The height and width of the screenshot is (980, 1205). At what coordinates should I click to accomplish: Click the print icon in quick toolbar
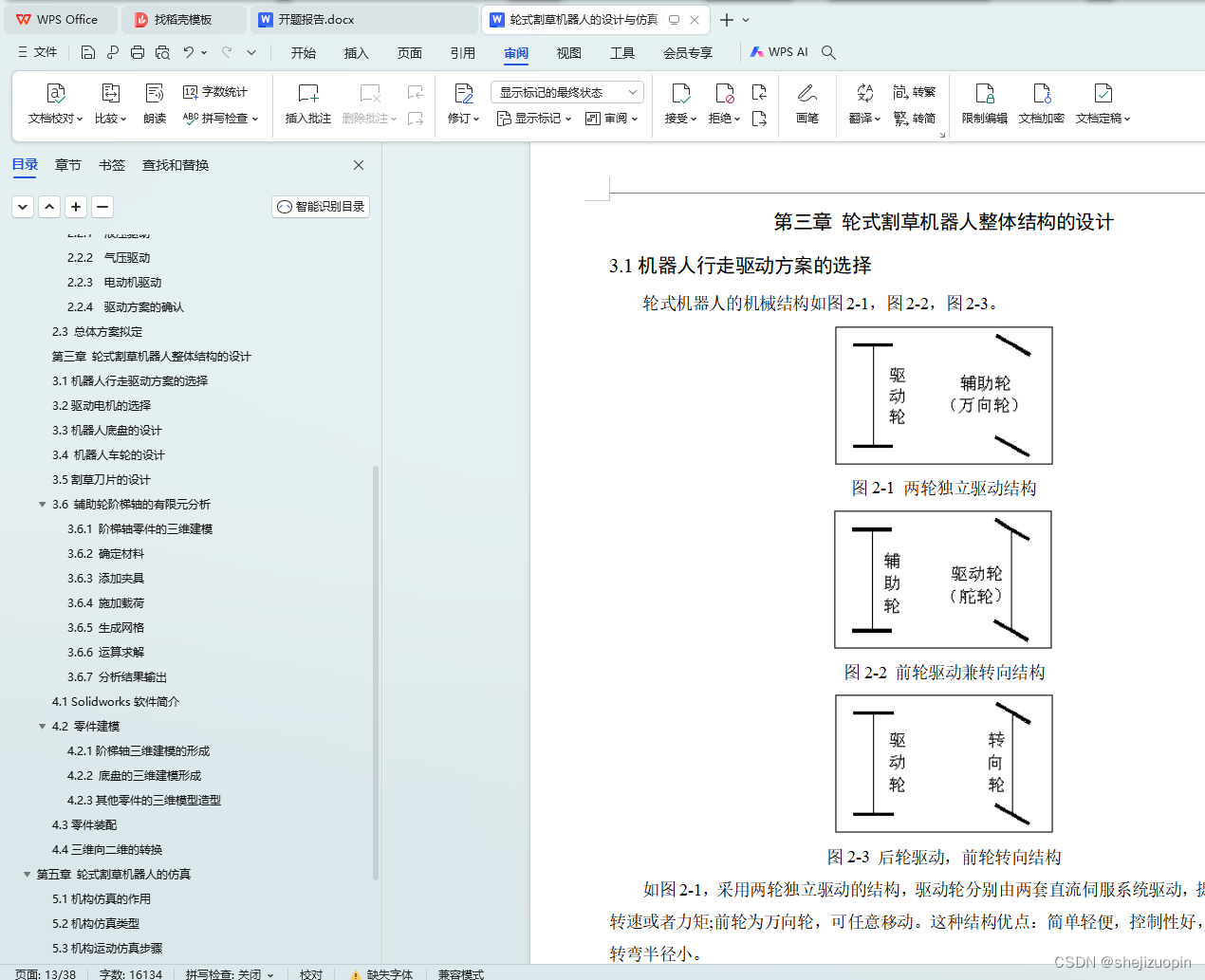click(x=138, y=52)
